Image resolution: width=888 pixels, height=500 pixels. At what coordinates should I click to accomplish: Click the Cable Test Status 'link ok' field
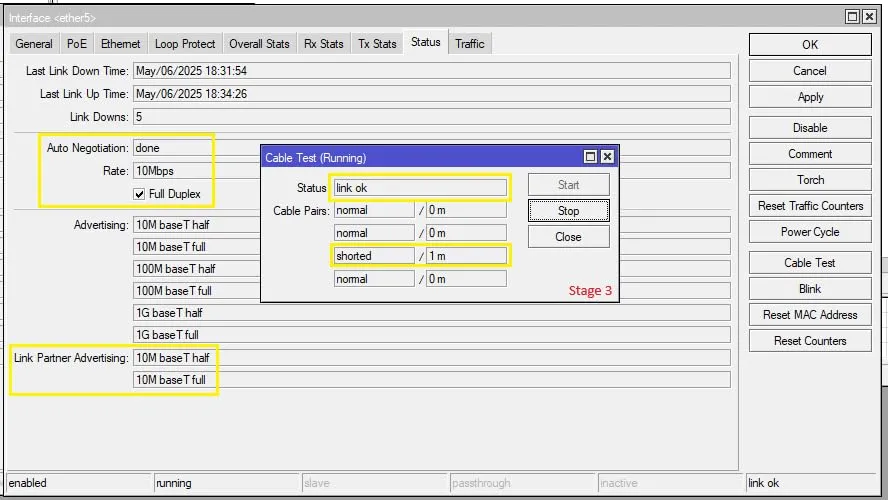click(x=420, y=188)
